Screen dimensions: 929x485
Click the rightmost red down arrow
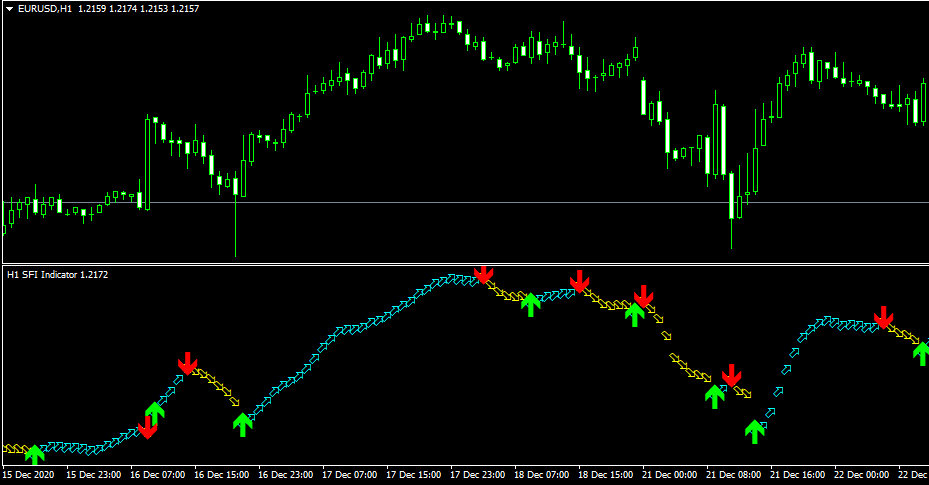click(x=883, y=317)
